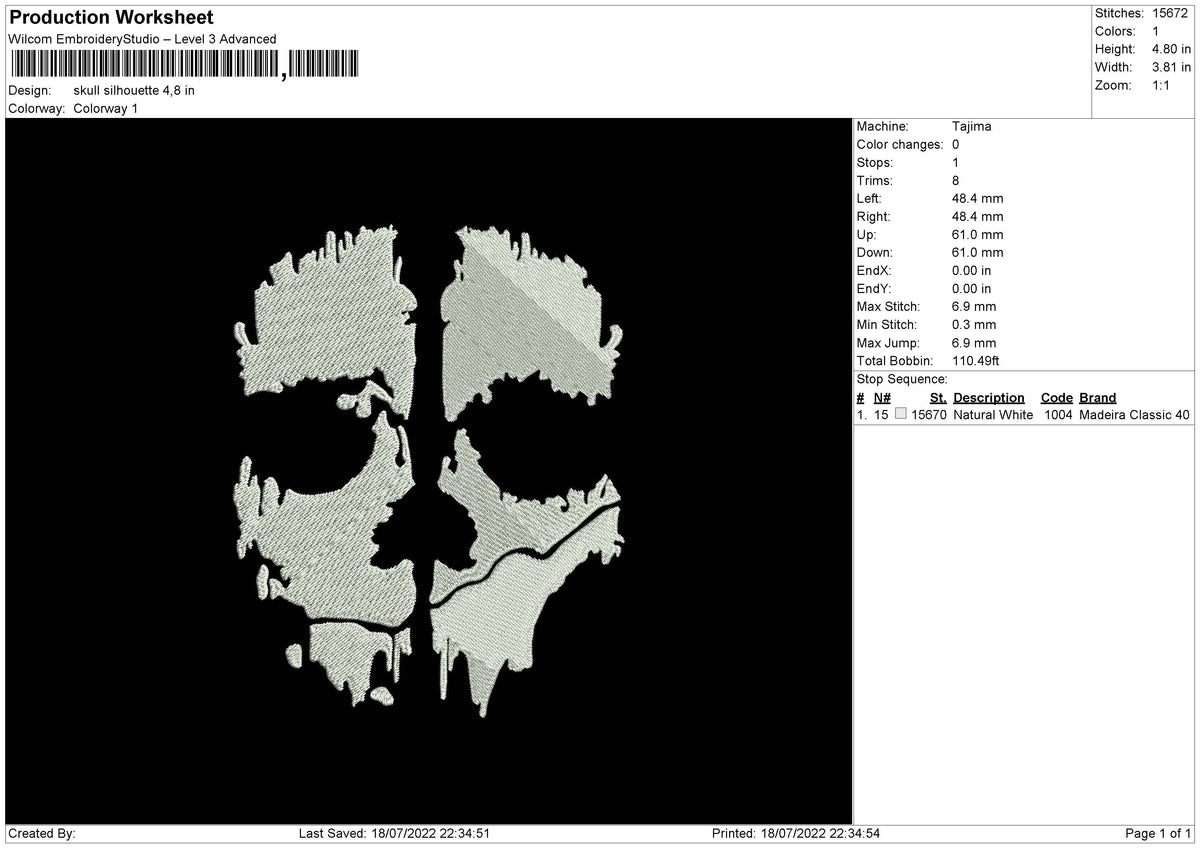Select the 'Colors:' label at top right
Viewport: 1200px width, 848px height.
coord(1116,31)
